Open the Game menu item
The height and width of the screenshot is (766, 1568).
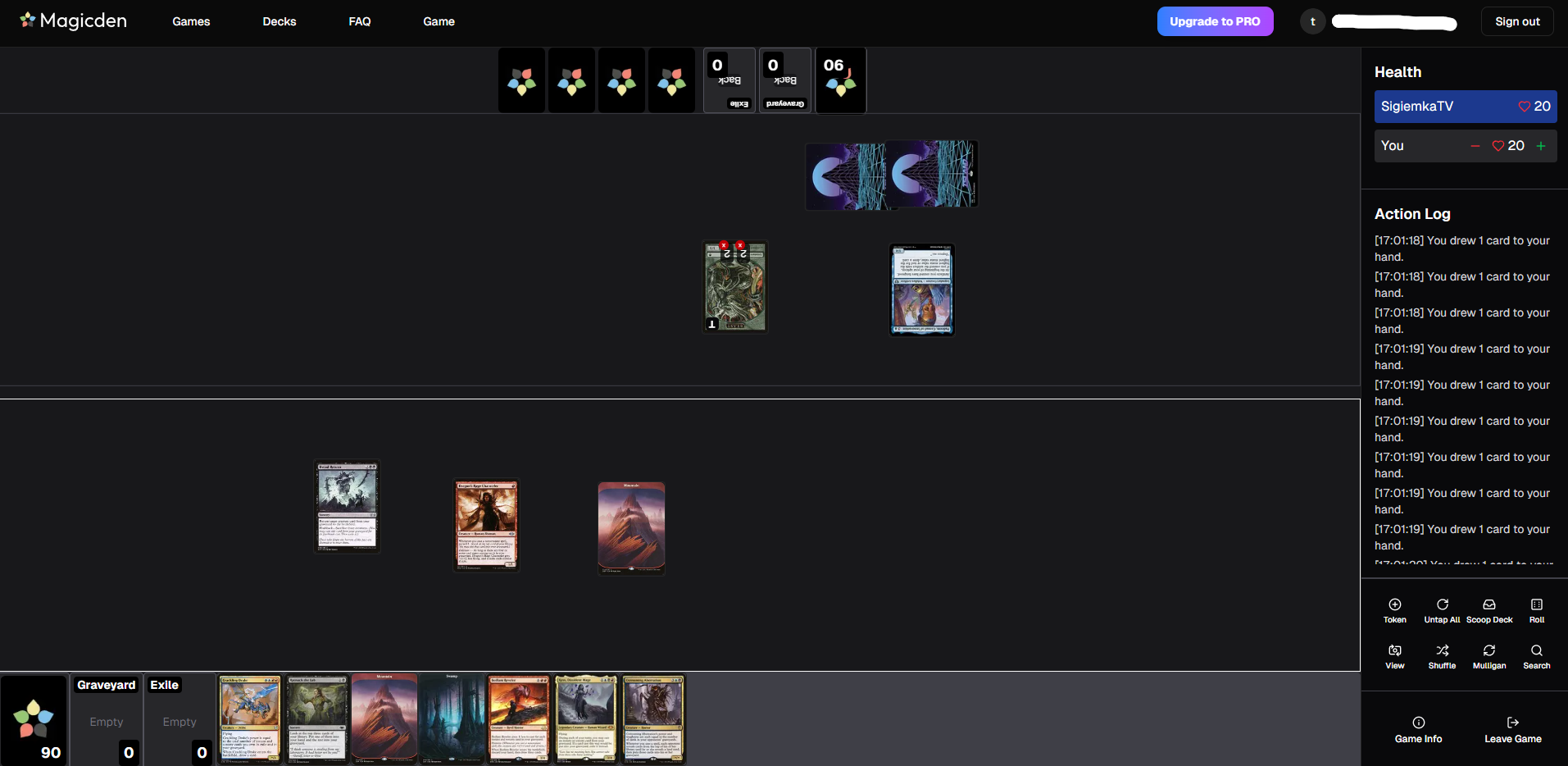[x=439, y=21]
